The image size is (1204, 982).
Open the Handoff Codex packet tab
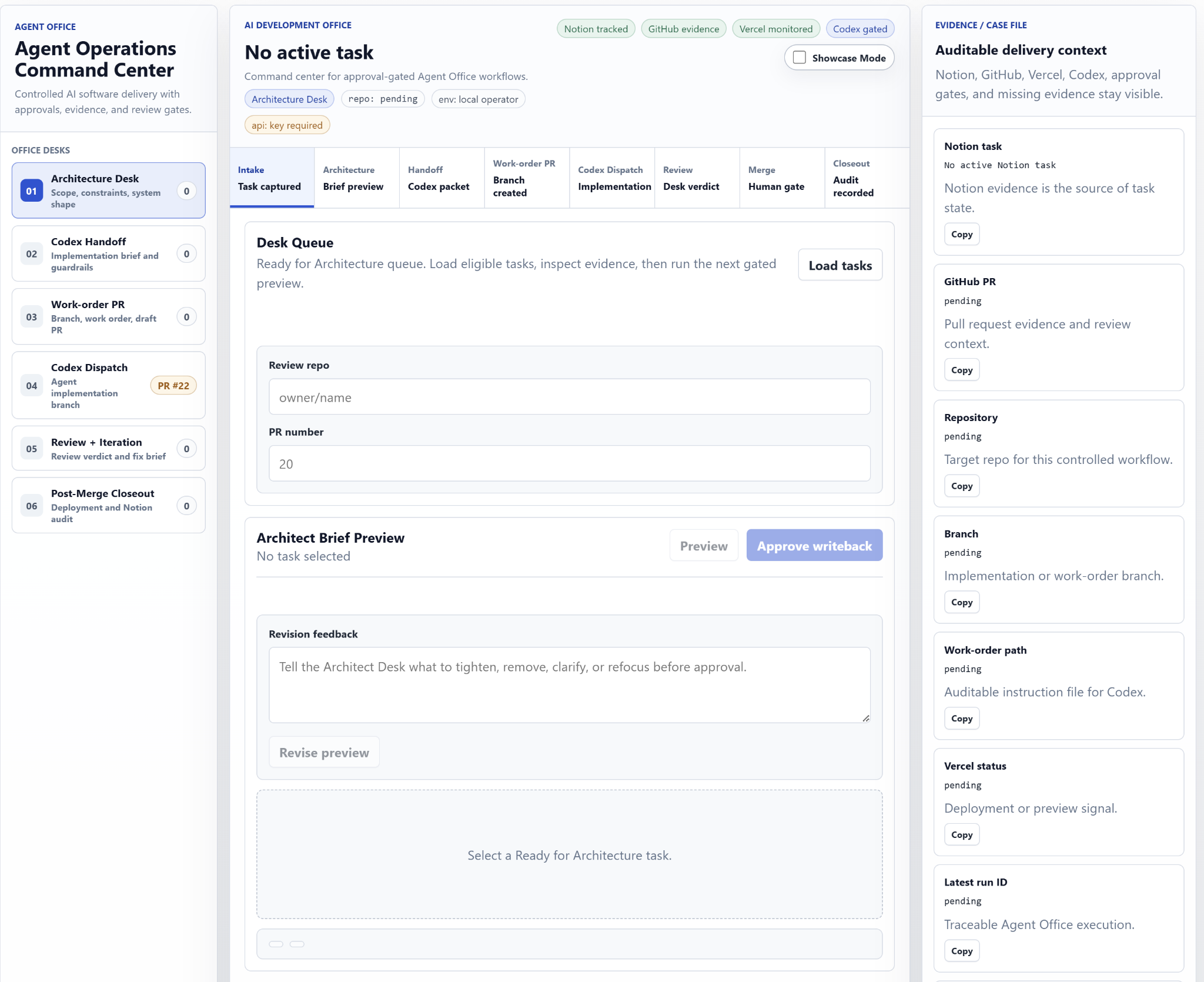coord(442,178)
